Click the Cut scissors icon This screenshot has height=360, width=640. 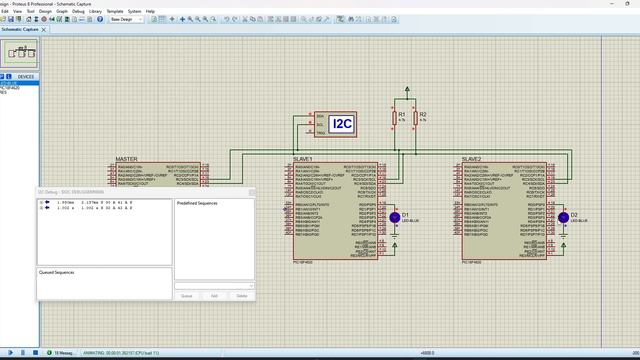[245, 19]
